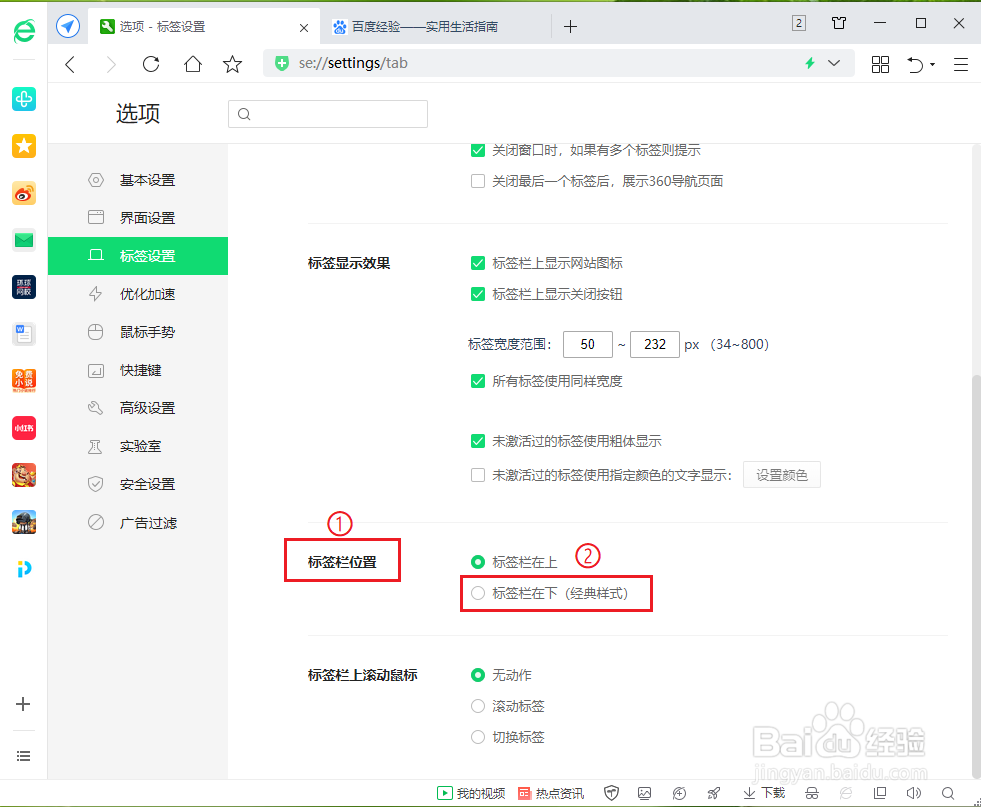
Task: Open Weibo from the left sidebar
Action: tap(24, 193)
